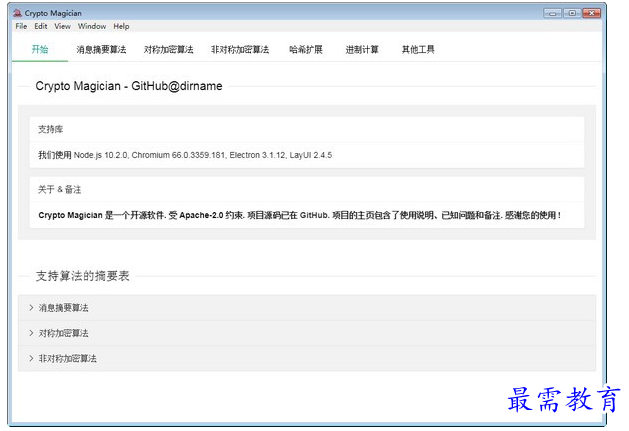Switch to the 哈希扩展 tab
The image size is (629, 431).
pyautogui.click(x=306, y=49)
